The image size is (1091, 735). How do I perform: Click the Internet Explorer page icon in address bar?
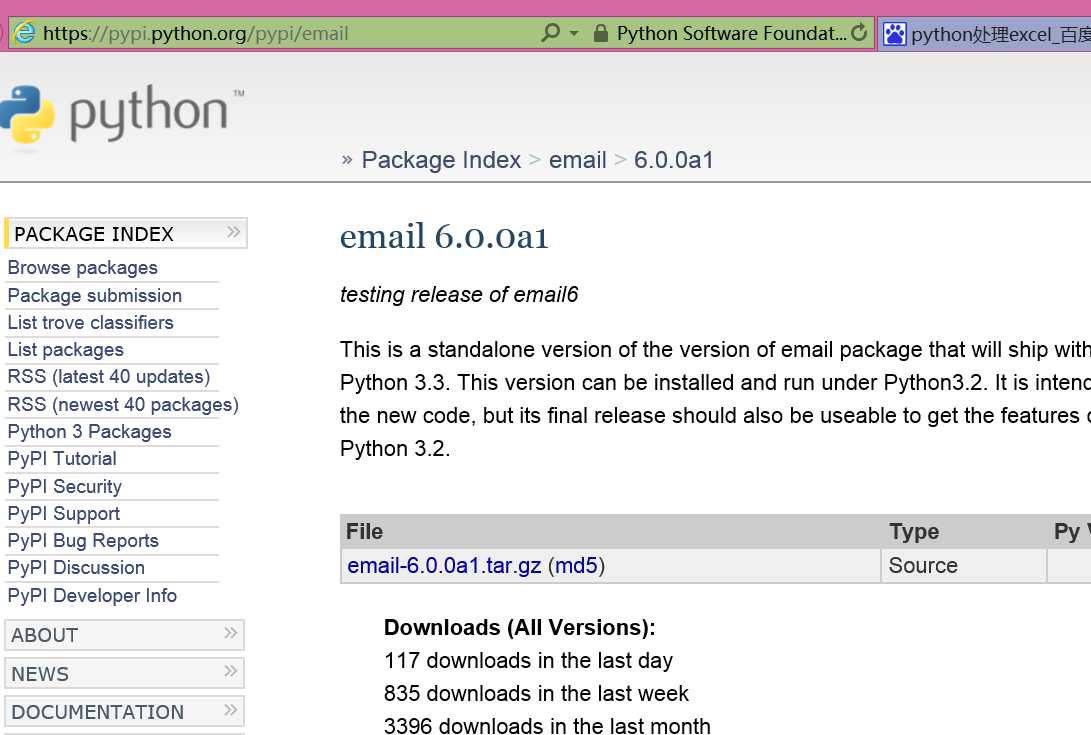(x=25, y=33)
